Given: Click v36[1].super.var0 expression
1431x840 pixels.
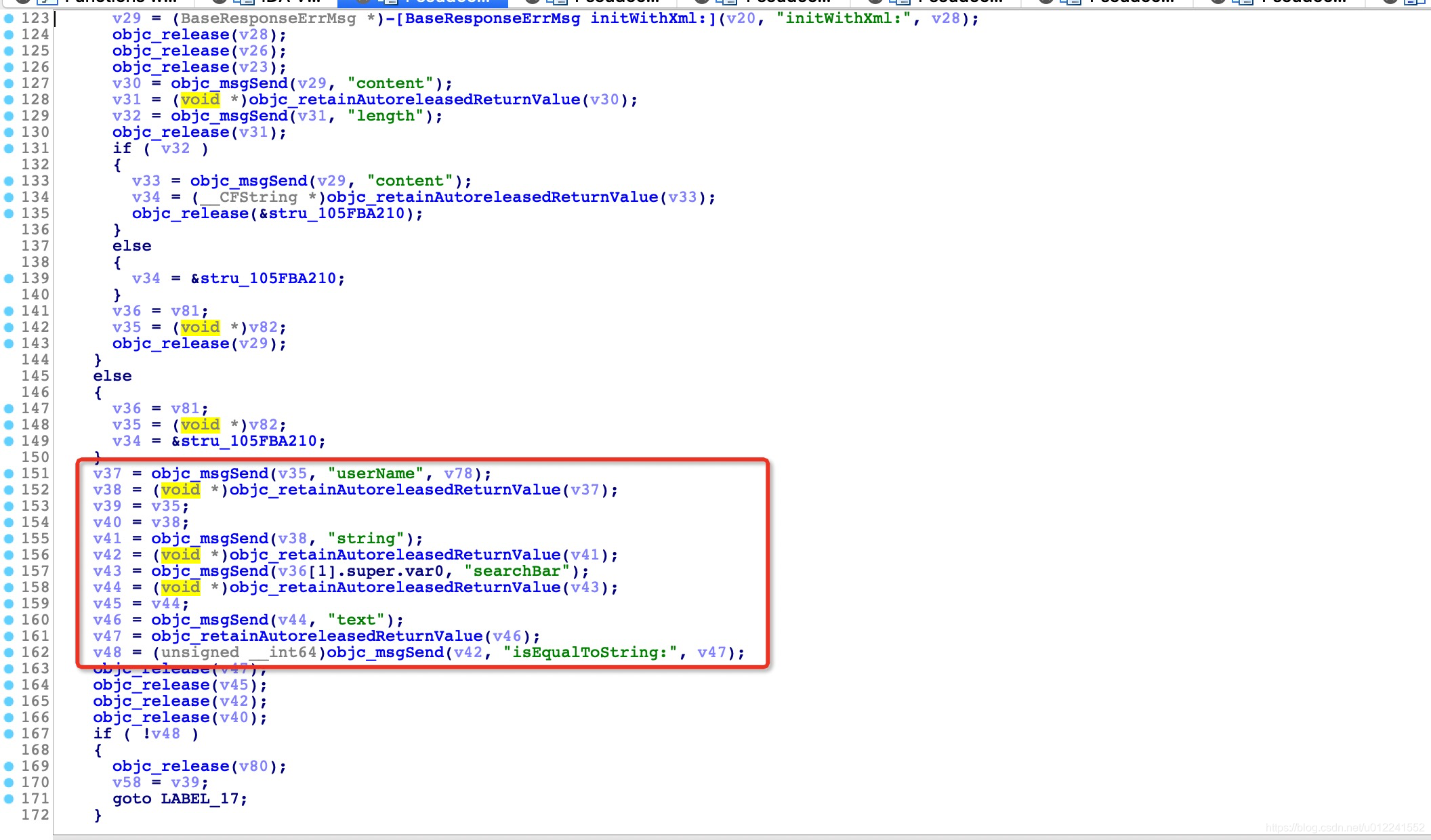Looking at the screenshot, I should pos(360,571).
